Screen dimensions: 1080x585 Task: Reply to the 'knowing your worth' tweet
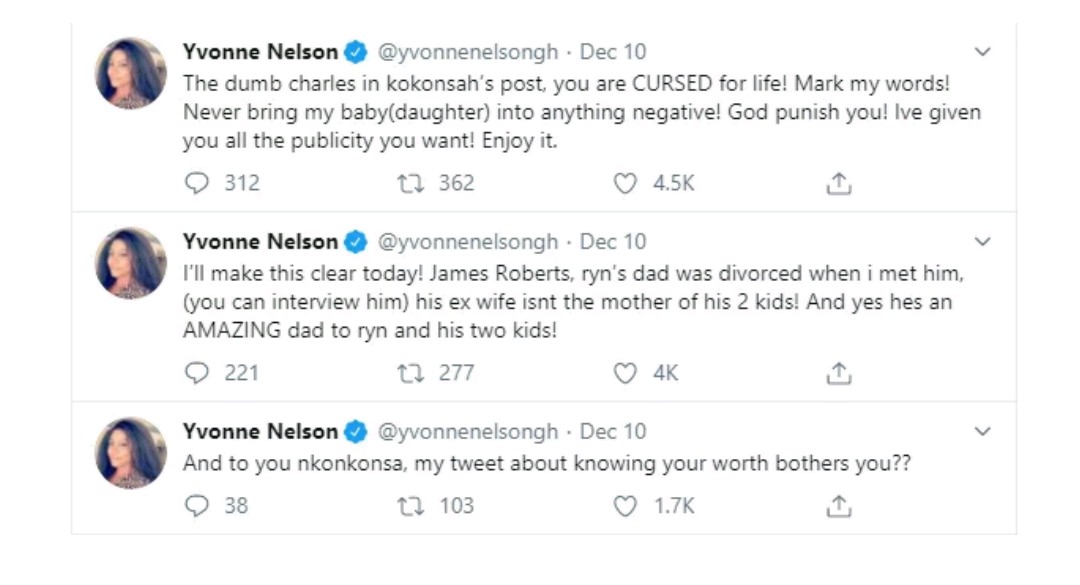coord(198,505)
